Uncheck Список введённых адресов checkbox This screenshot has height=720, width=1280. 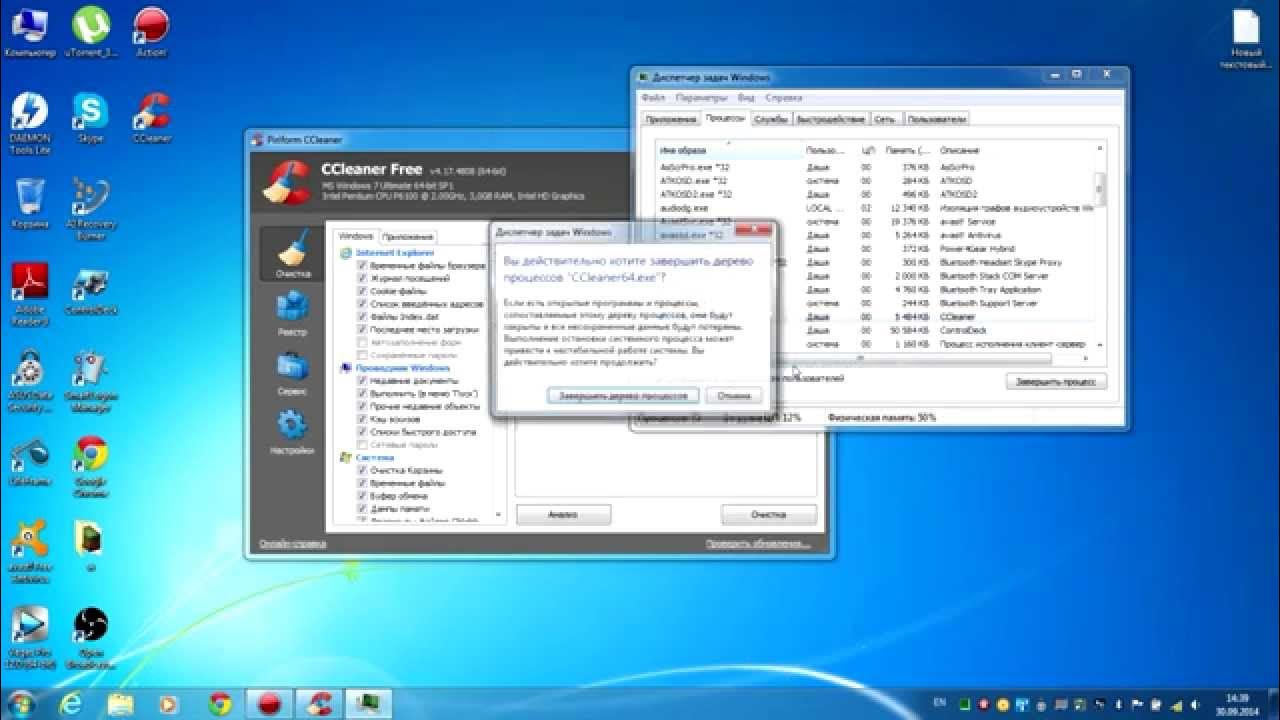click(362, 303)
